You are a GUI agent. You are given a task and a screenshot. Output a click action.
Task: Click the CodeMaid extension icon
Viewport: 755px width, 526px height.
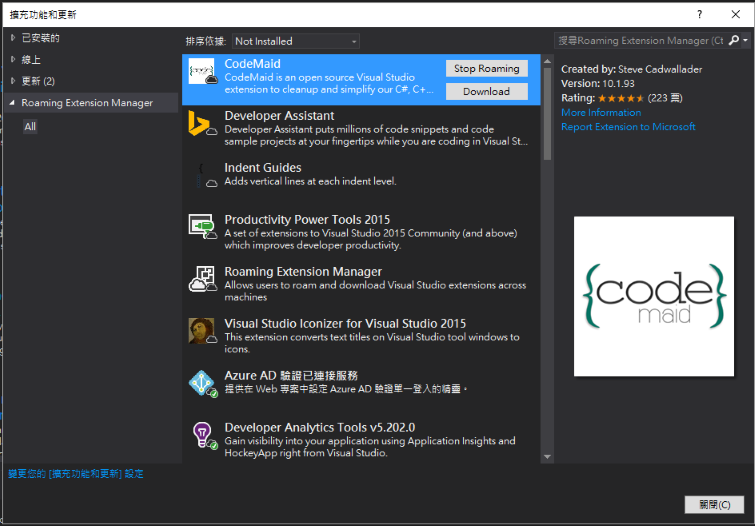click(x=203, y=73)
